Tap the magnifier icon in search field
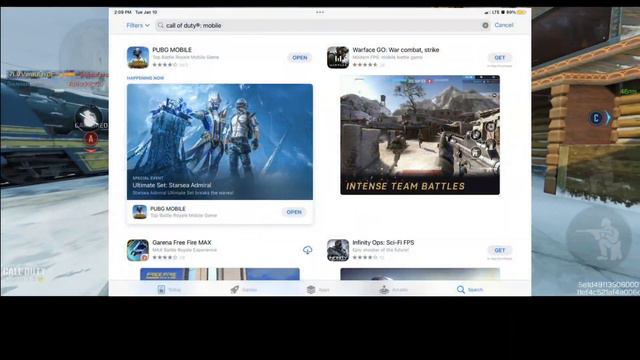Viewport: 640px width, 360px height. click(160, 25)
